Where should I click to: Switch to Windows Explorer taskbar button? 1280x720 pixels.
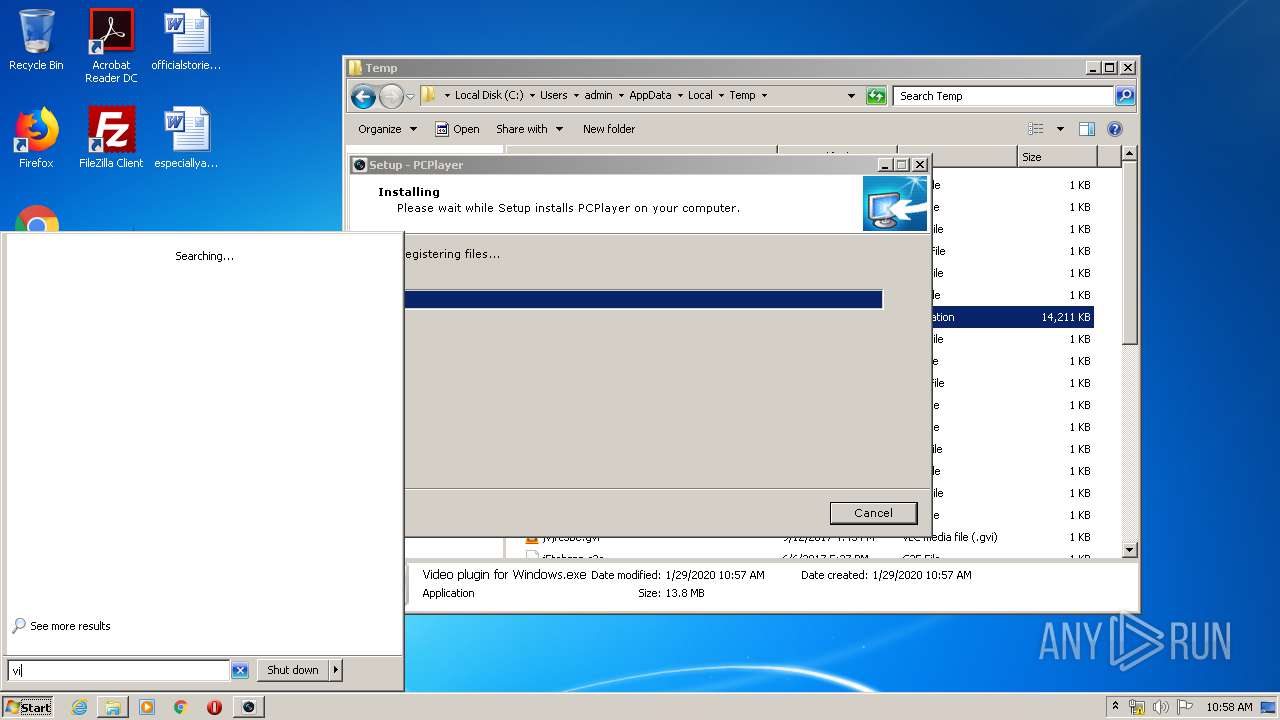click(x=113, y=707)
